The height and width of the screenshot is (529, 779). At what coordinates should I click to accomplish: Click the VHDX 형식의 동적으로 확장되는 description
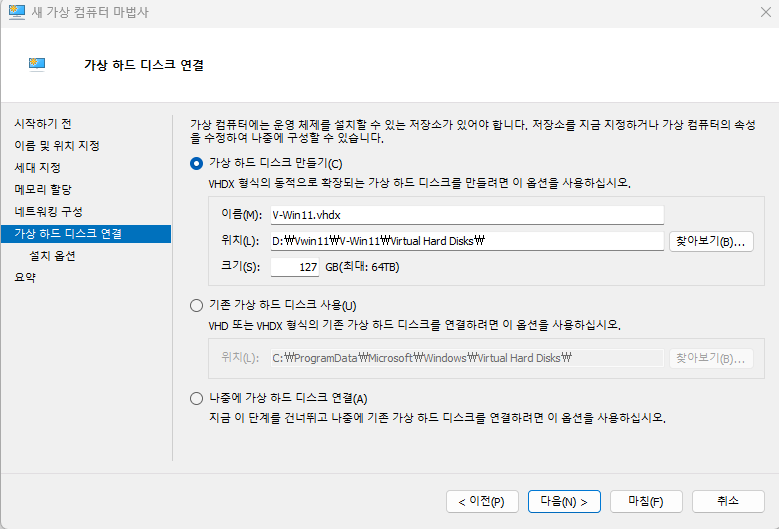click(x=419, y=183)
